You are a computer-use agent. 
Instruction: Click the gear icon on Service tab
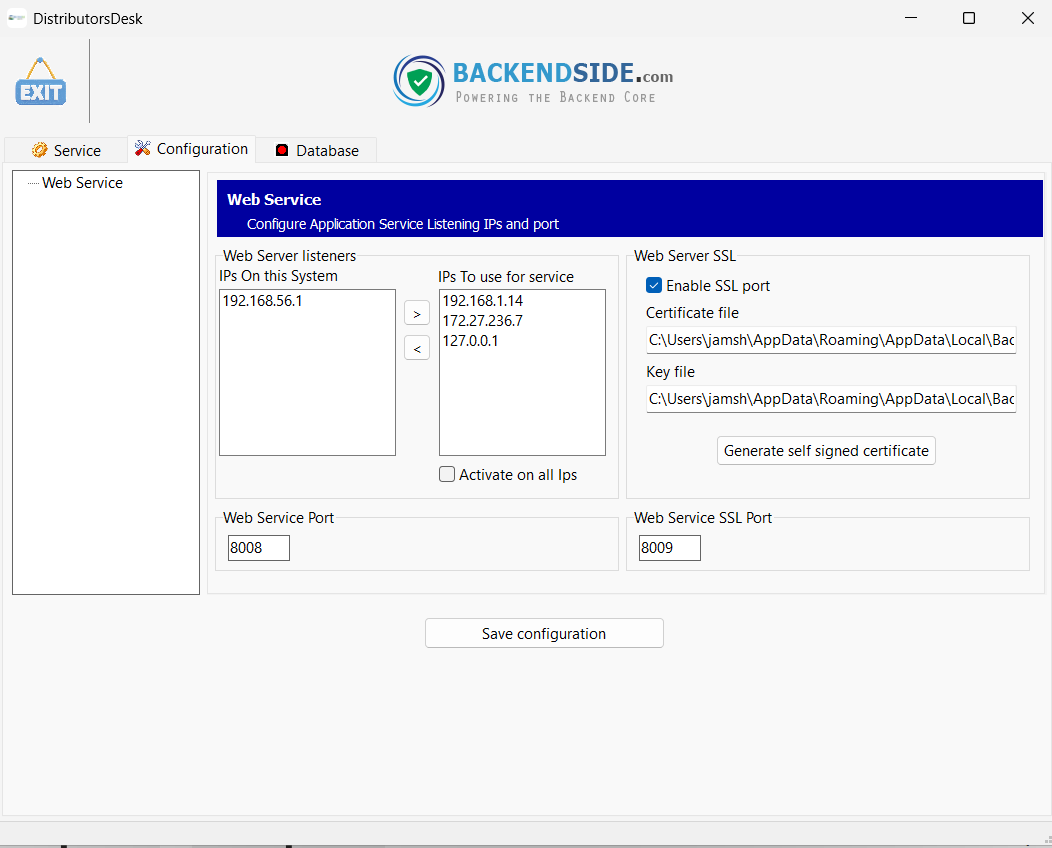(x=39, y=150)
